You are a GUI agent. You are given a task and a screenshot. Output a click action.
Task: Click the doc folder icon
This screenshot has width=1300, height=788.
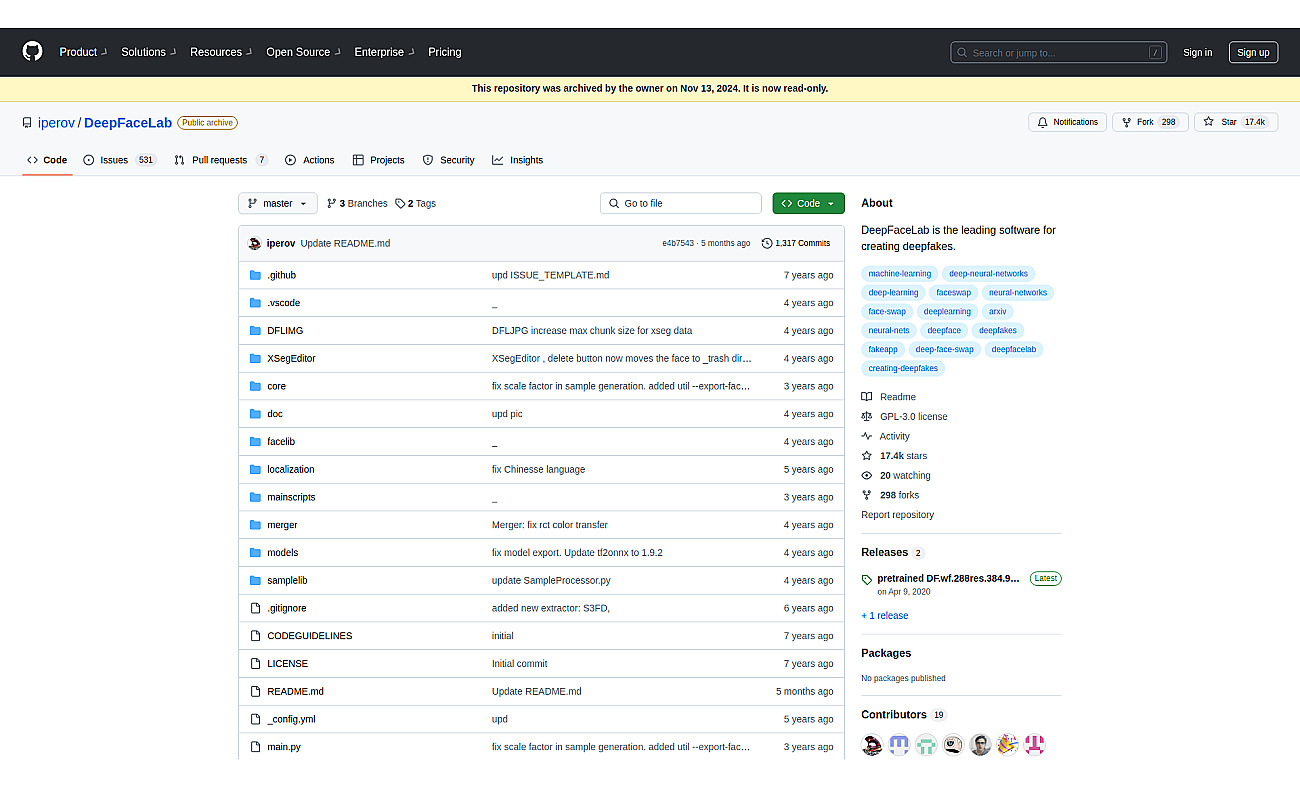256,414
